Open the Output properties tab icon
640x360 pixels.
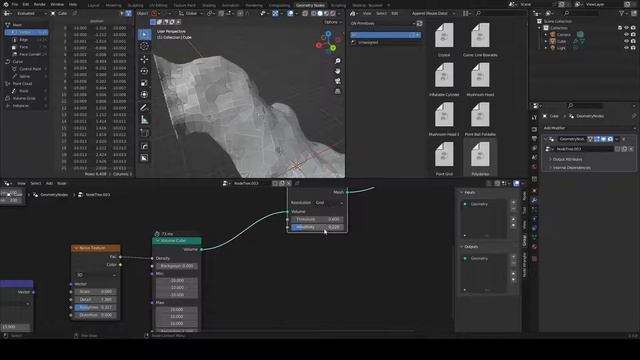click(534, 139)
